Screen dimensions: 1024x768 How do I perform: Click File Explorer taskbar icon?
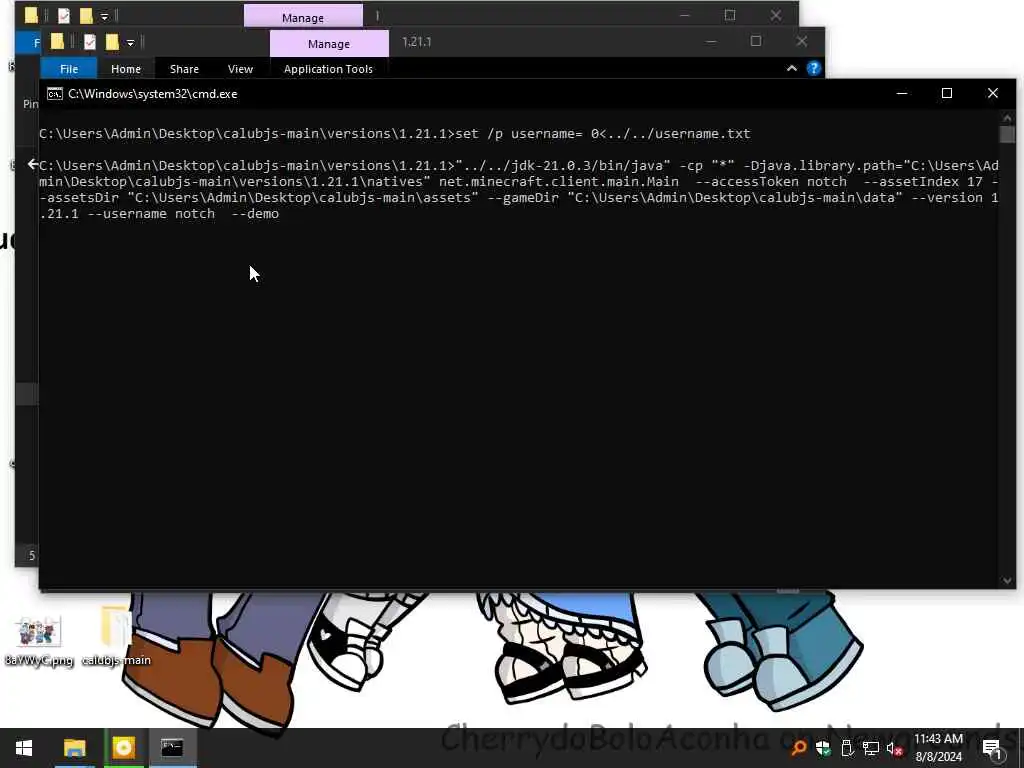(74, 748)
